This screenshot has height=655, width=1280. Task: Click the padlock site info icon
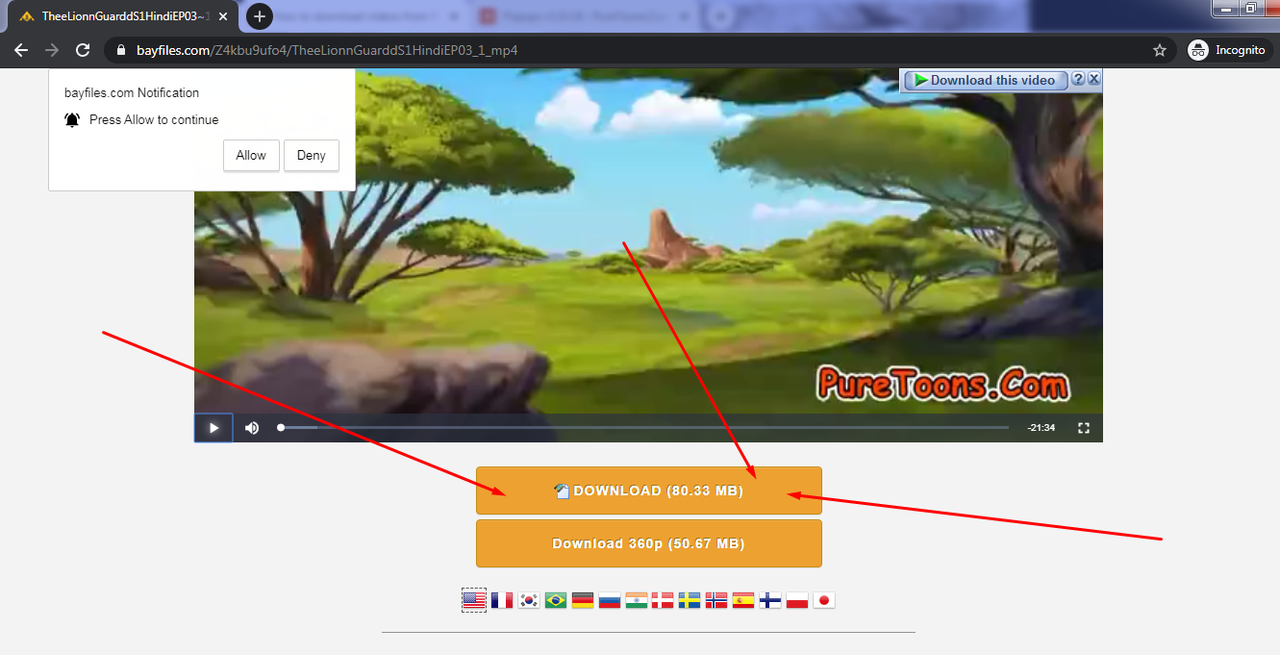click(x=121, y=50)
